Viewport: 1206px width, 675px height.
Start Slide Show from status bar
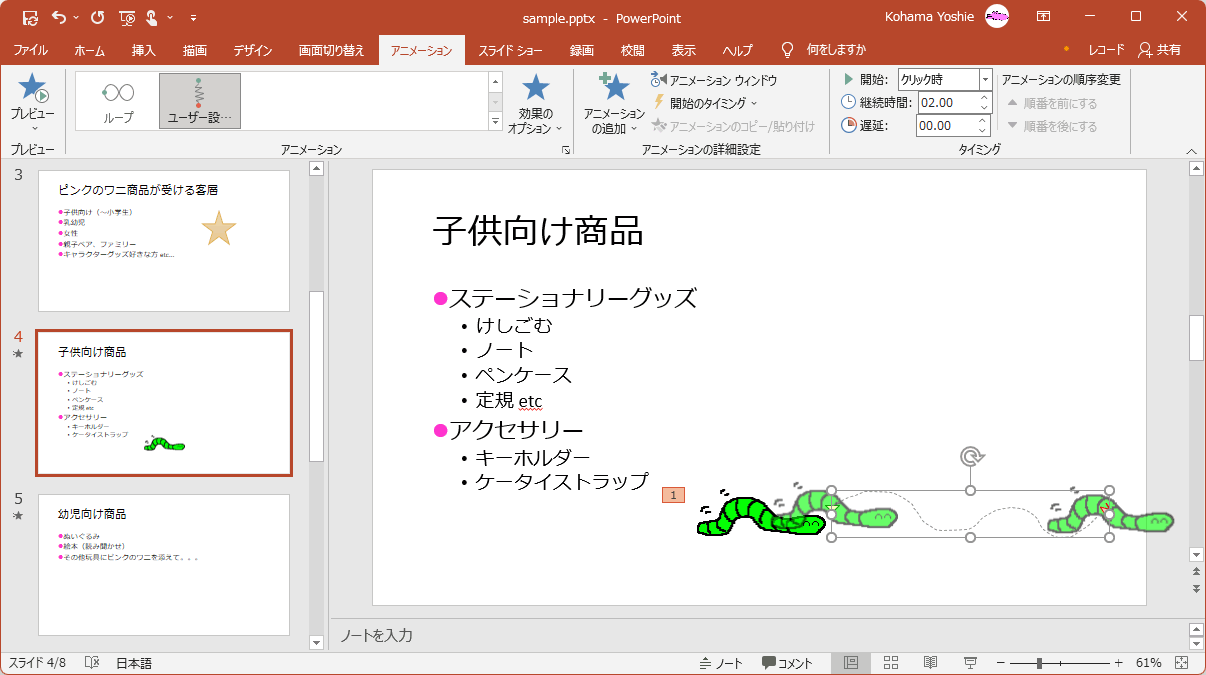pos(969,663)
